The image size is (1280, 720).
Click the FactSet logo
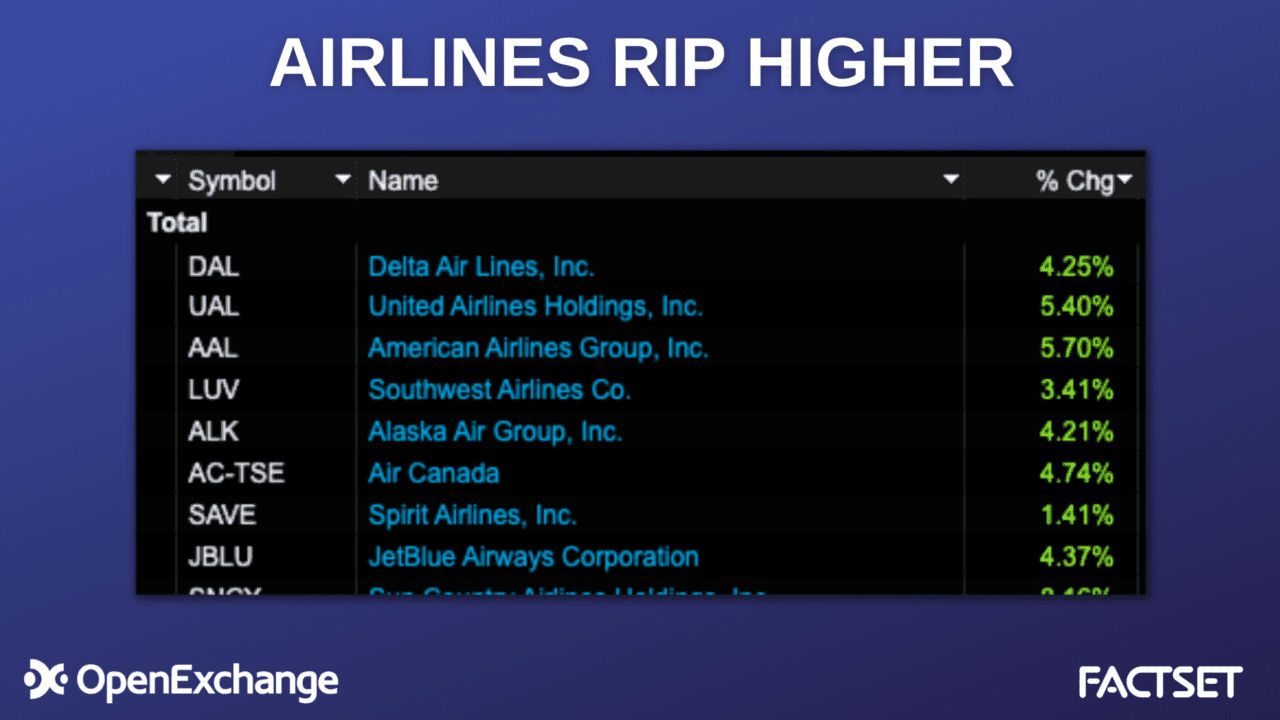coord(1160,682)
